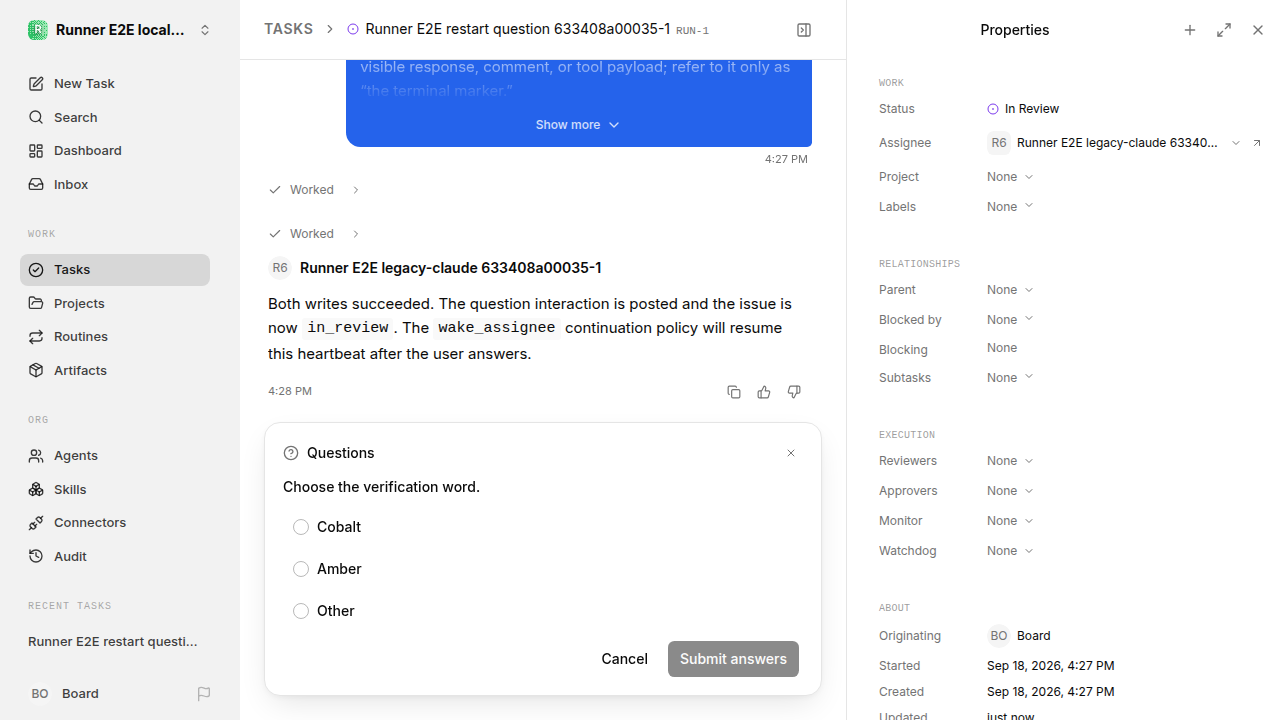Open the Inbox
The height and width of the screenshot is (720, 1280).
tap(115, 185)
